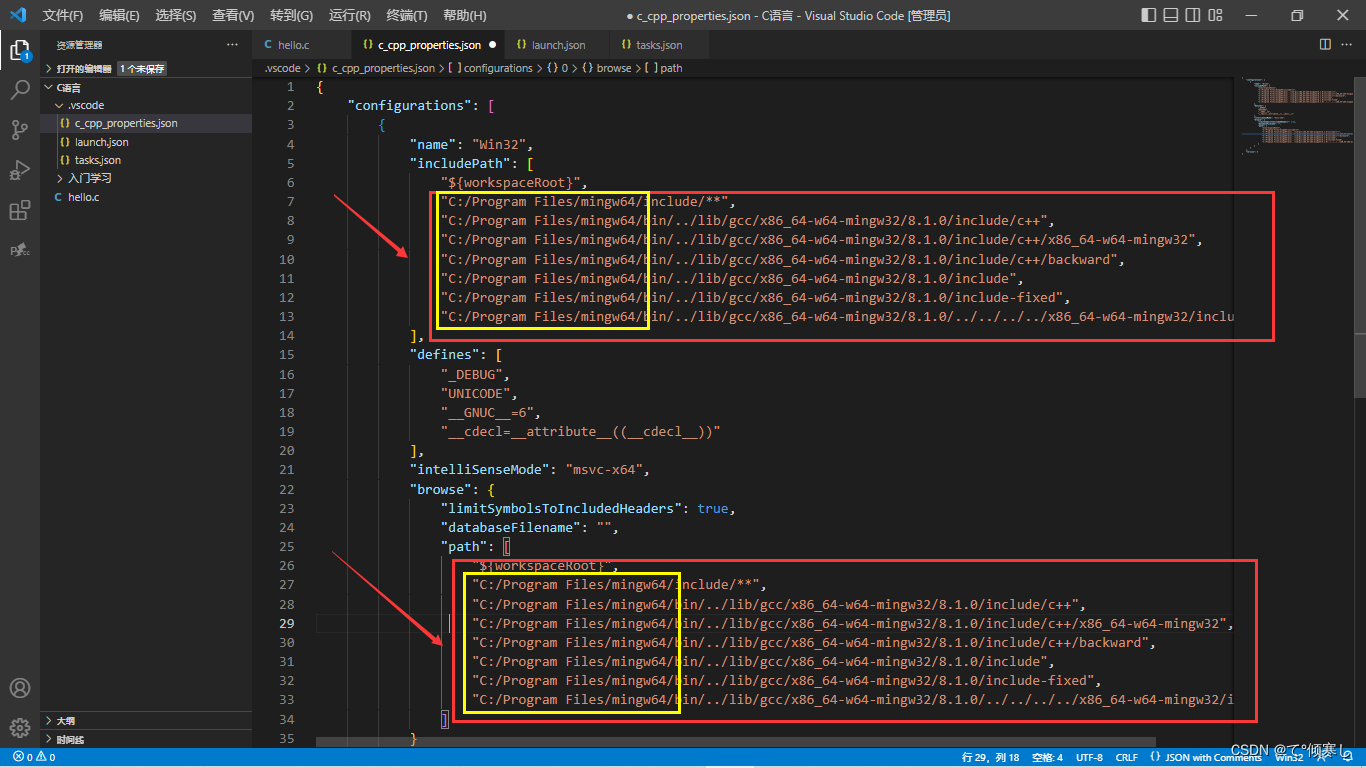Screen dimensions: 1366x768
Task: Open the Accounts icon in the activity bar
Action: (20, 688)
